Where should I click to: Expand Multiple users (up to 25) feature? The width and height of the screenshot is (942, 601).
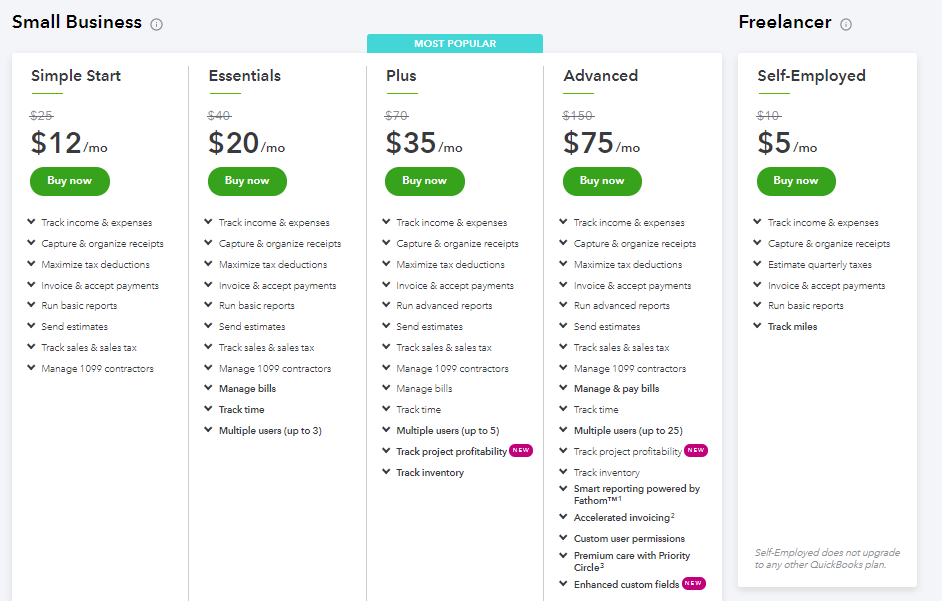pos(564,430)
